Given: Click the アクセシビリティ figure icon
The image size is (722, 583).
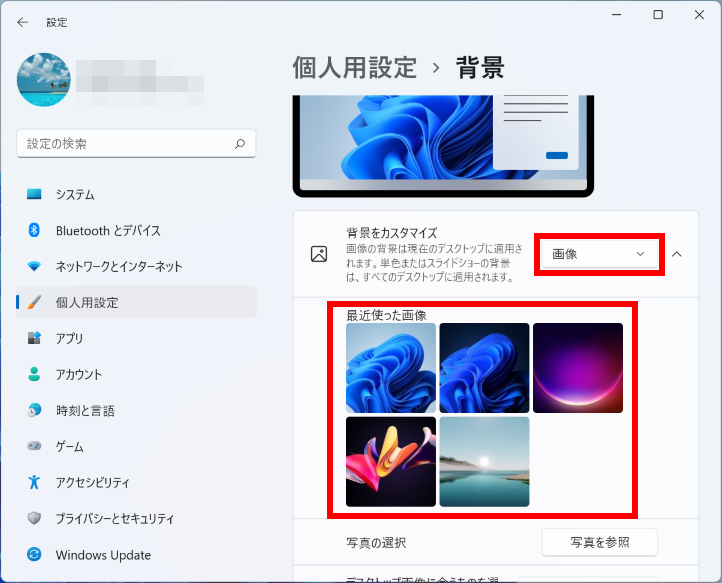Looking at the screenshot, I should [x=34, y=482].
